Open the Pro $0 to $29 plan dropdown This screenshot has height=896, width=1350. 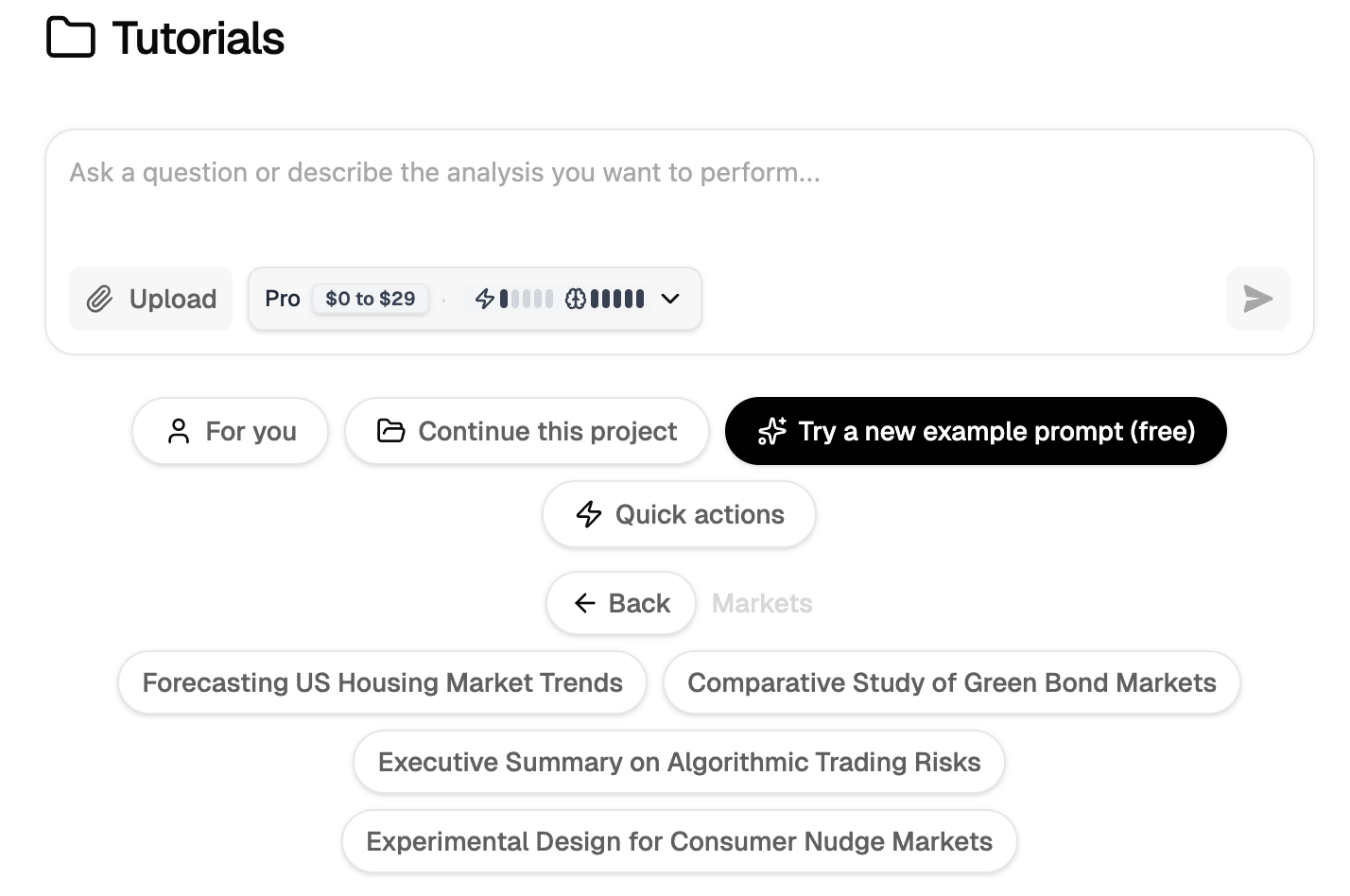point(371,299)
